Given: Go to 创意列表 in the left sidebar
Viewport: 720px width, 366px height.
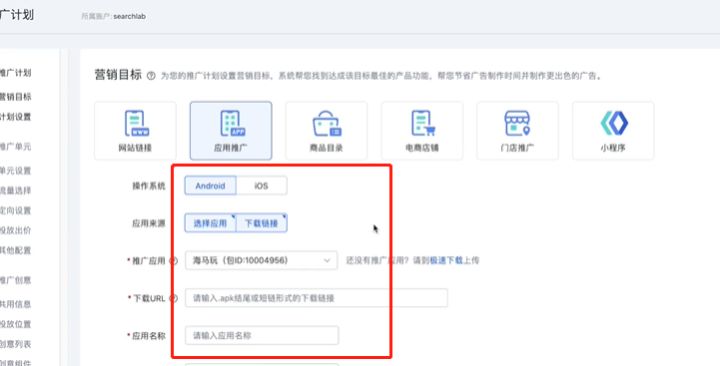Looking at the screenshot, I should tap(15, 344).
